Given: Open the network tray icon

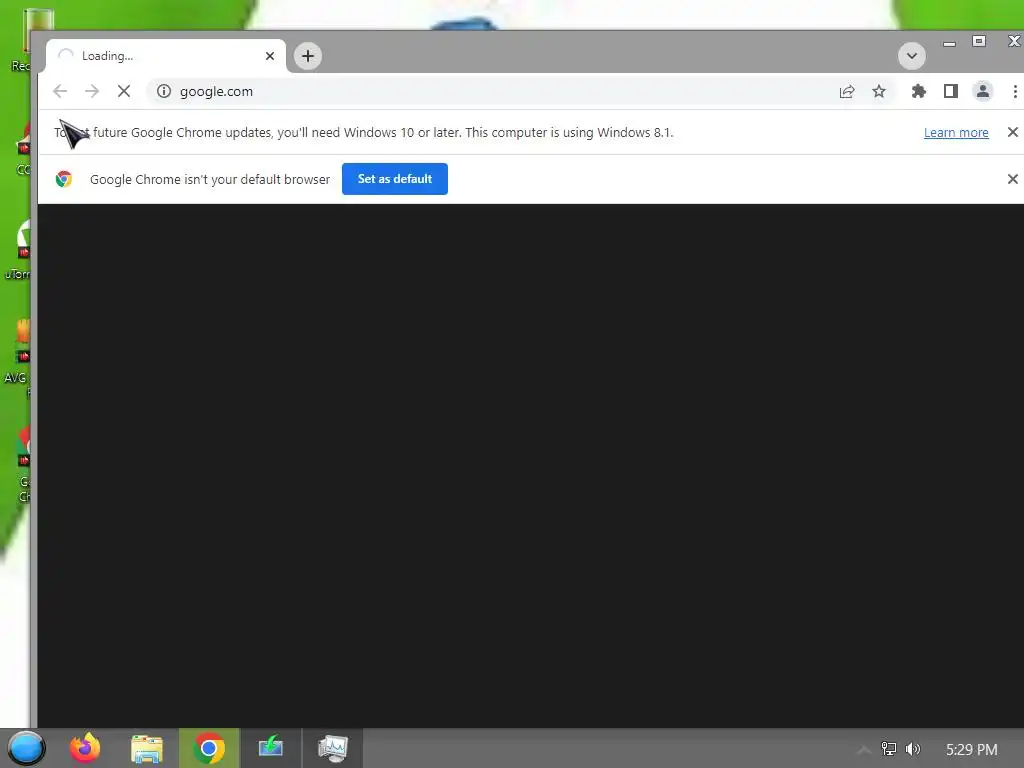Looking at the screenshot, I should click(x=888, y=749).
